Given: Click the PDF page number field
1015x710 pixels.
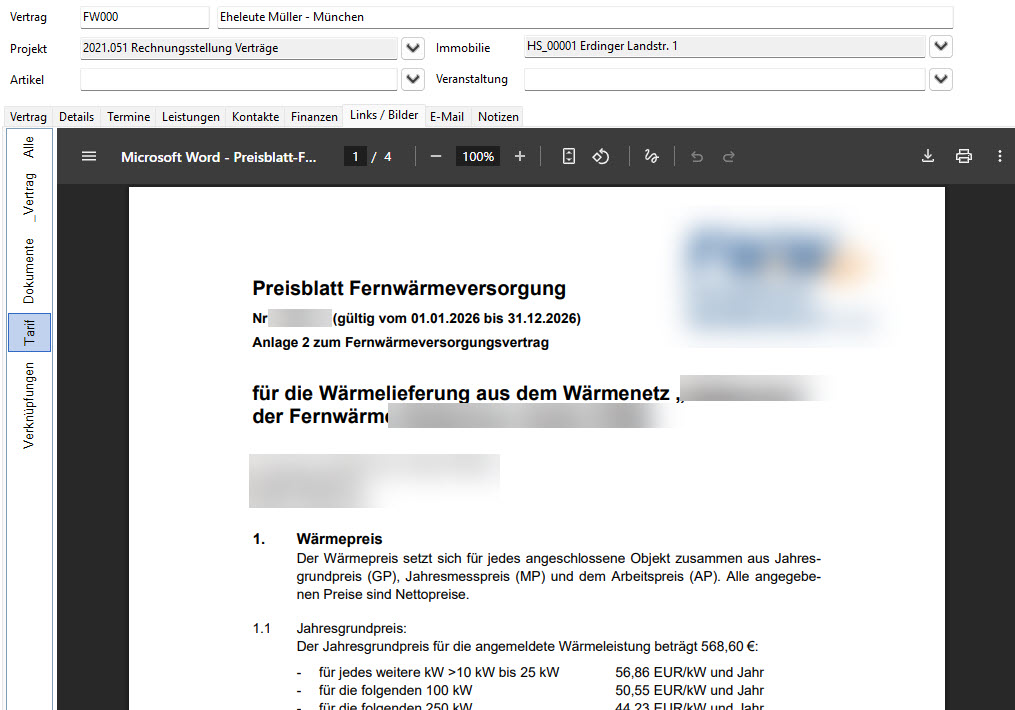Looking at the screenshot, I should coord(355,157).
